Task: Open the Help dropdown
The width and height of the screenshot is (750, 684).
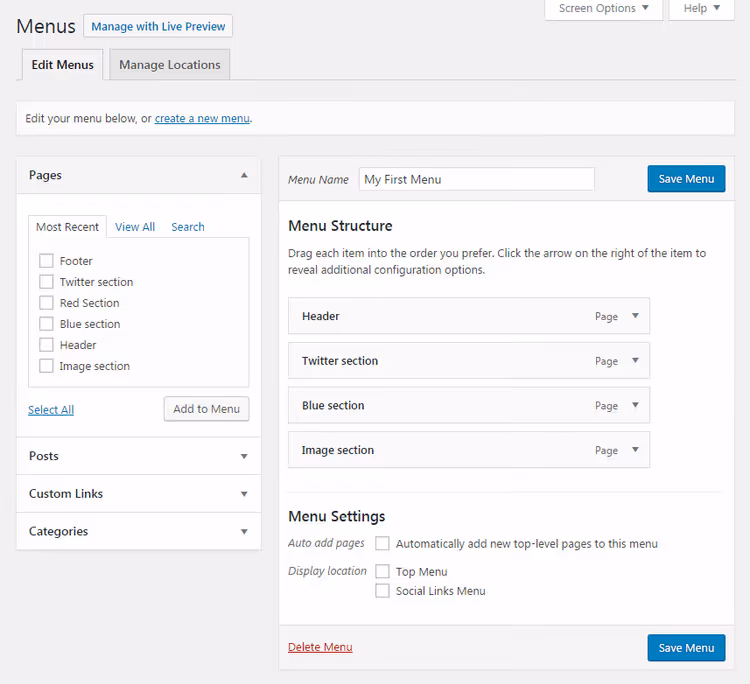Action: point(701,9)
